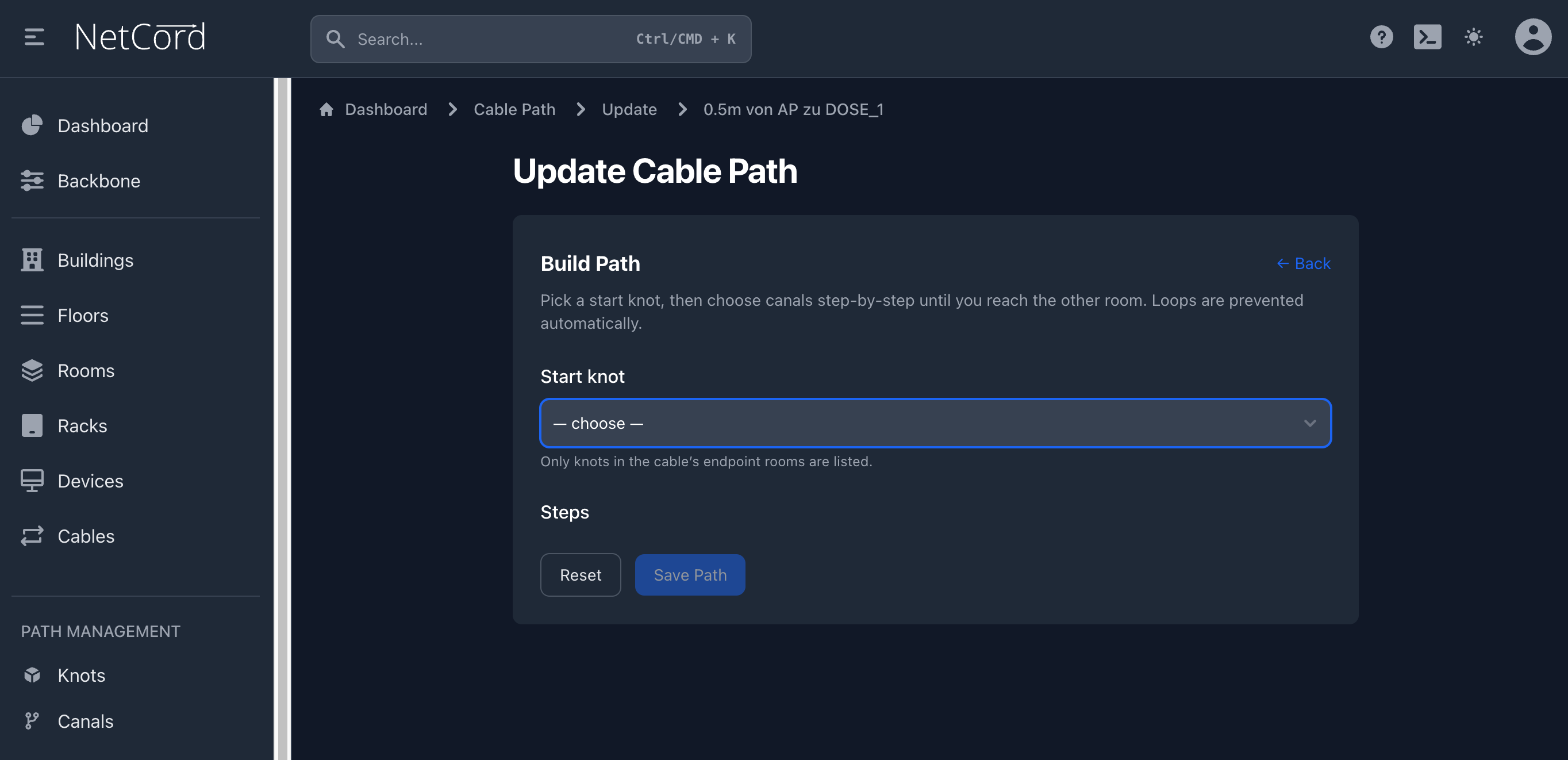Open Buildings in the sidebar

pos(95,260)
